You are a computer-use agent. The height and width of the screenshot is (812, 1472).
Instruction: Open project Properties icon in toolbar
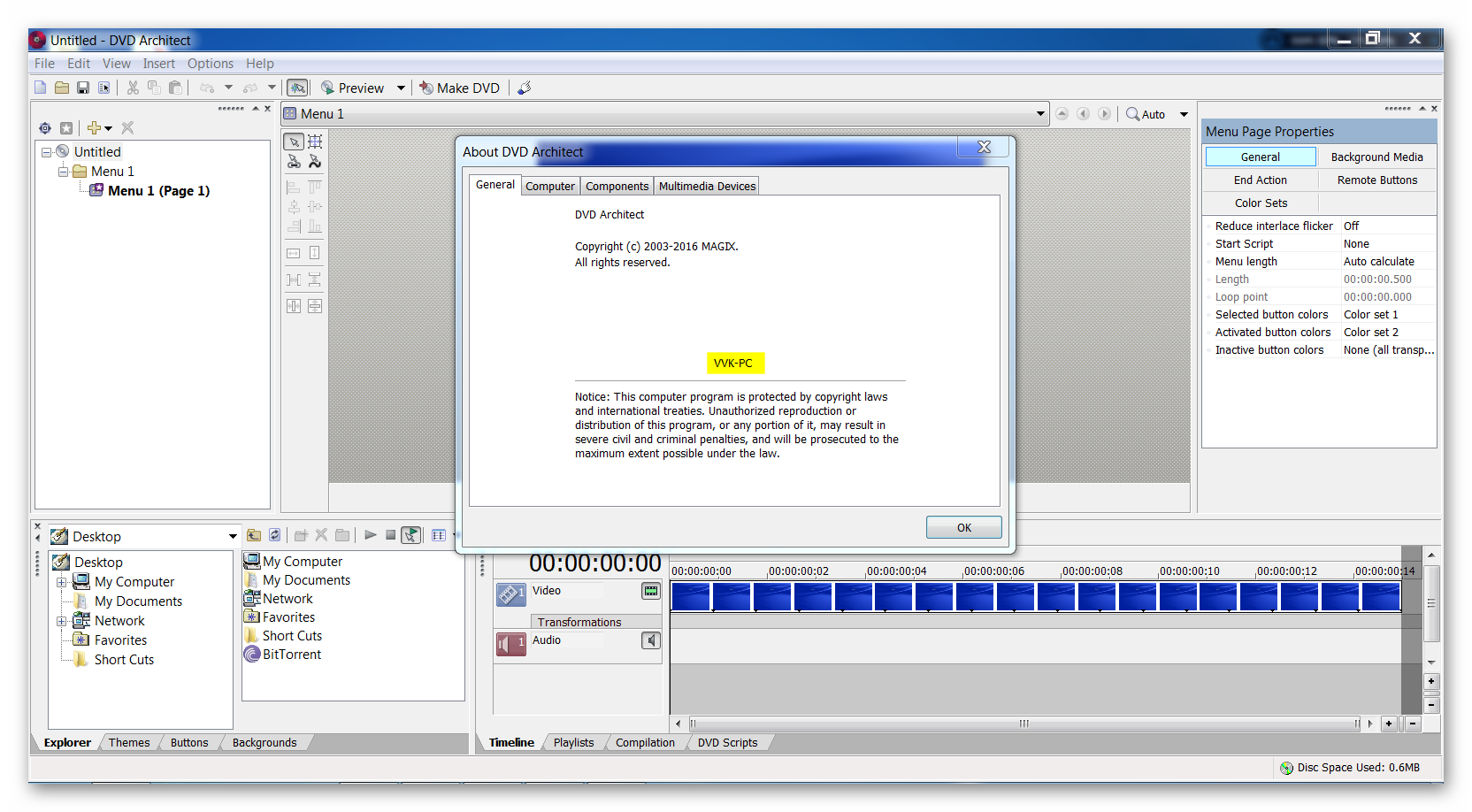(104, 88)
